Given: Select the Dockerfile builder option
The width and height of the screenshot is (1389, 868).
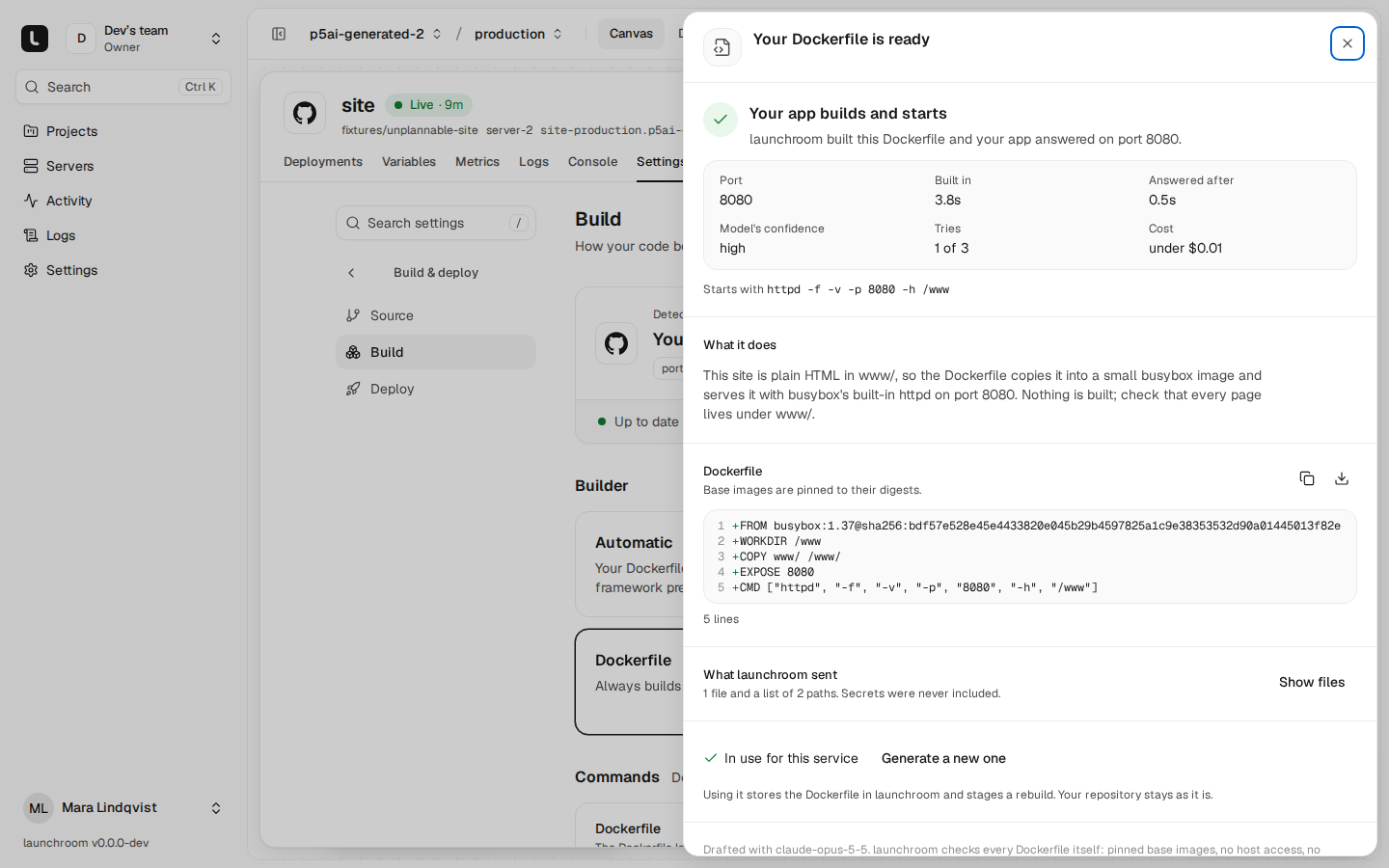Looking at the screenshot, I should pos(630,682).
